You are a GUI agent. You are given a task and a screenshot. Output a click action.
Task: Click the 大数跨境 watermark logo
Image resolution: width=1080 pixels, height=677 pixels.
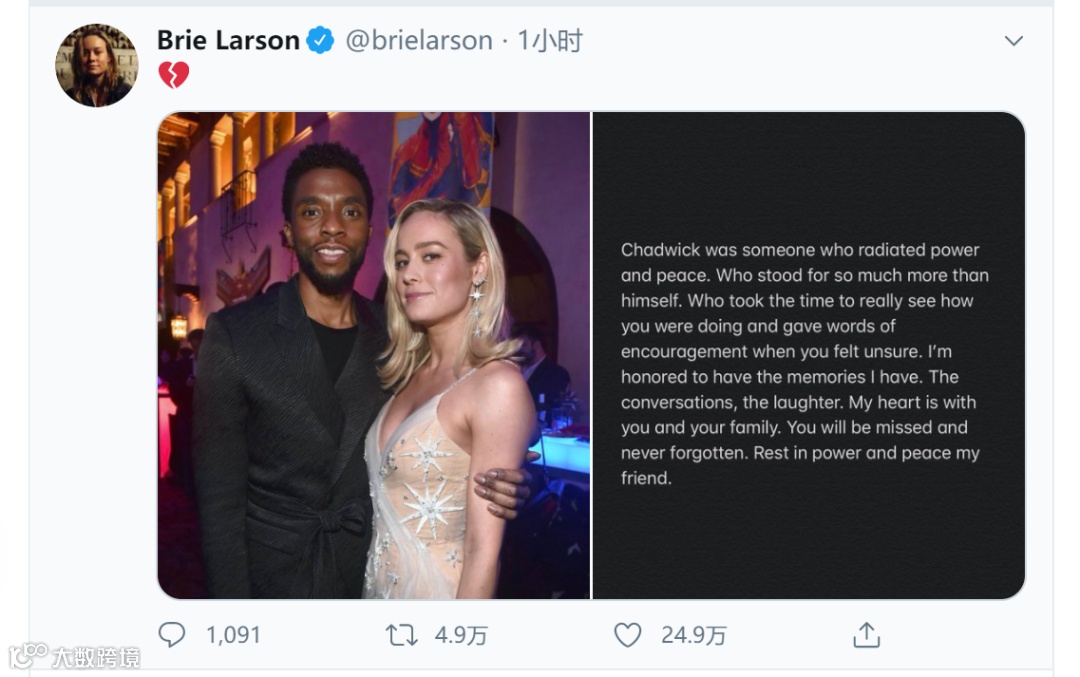click(x=28, y=655)
